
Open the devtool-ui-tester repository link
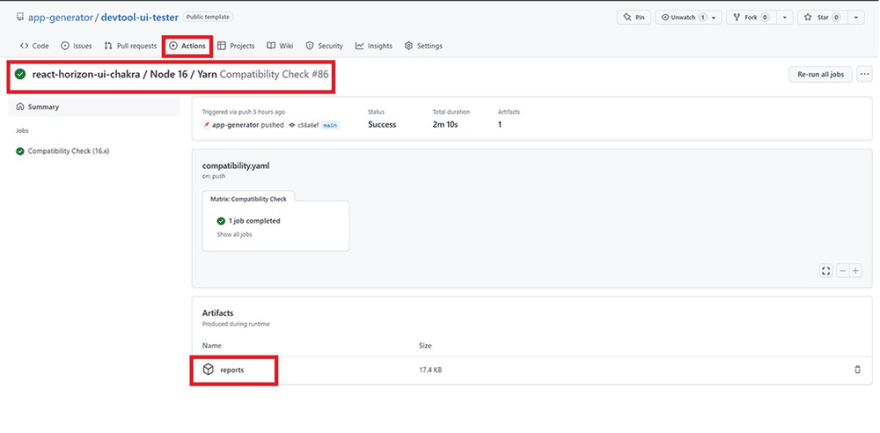(140, 17)
